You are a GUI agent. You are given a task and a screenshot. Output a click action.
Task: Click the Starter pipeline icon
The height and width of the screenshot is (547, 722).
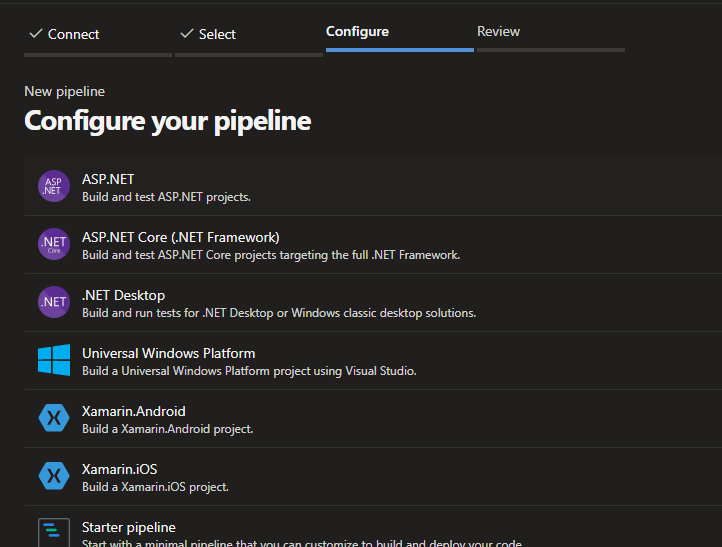pos(54,532)
